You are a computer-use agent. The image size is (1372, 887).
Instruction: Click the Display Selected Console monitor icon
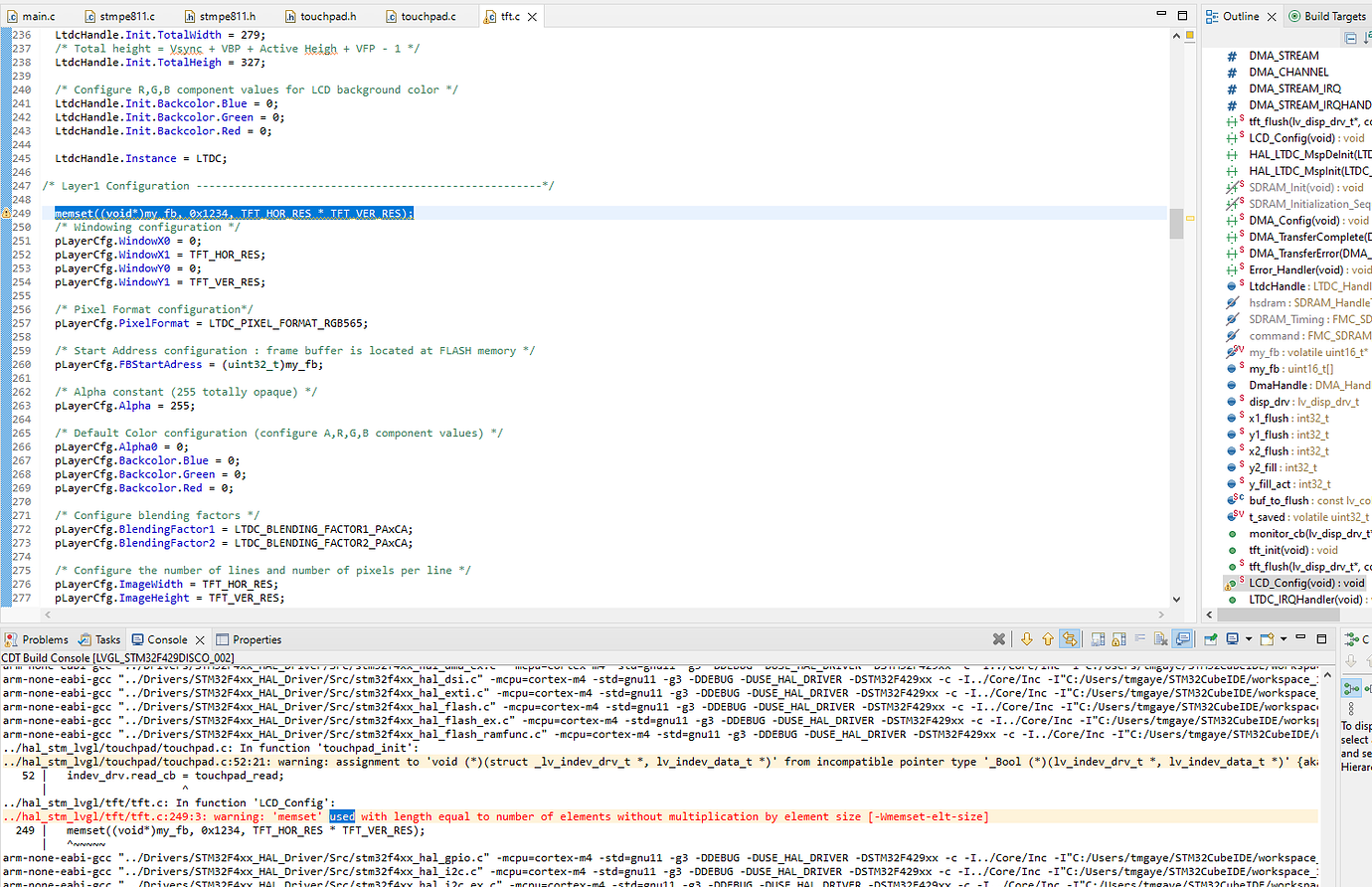1233,639
